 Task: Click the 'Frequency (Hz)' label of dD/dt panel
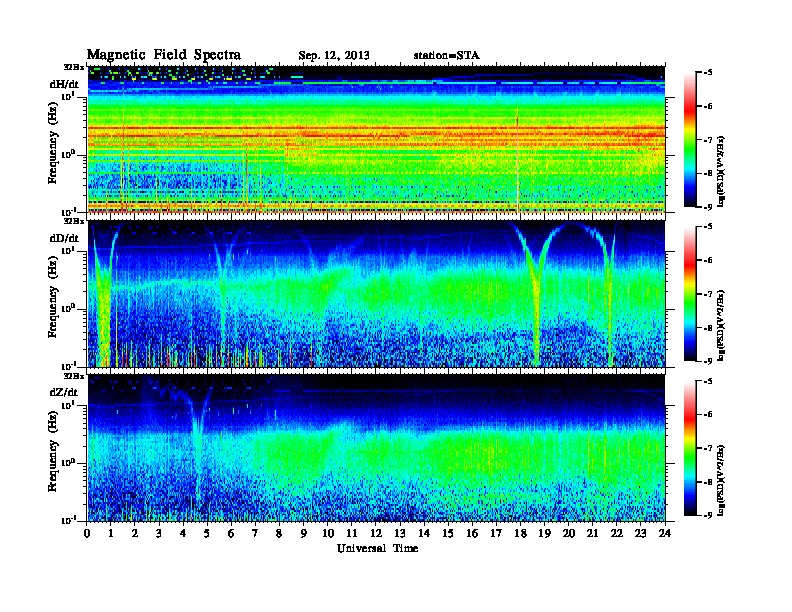[53, 298]
